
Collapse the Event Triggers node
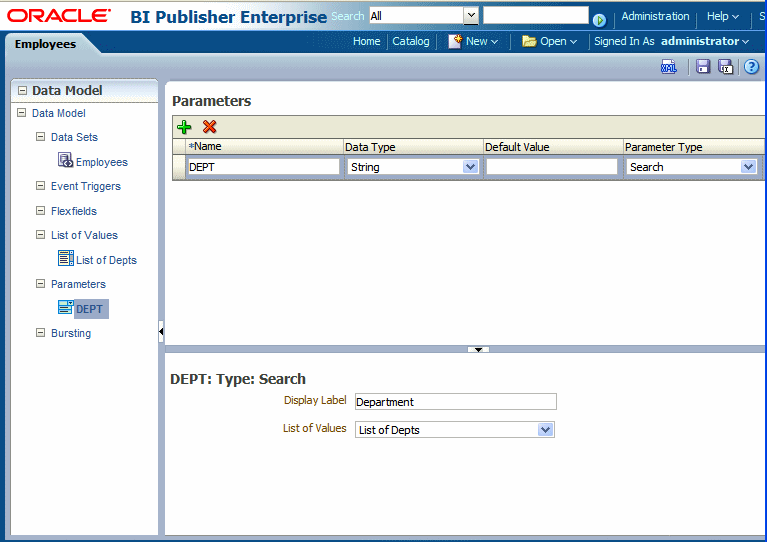tap(41, 185)
